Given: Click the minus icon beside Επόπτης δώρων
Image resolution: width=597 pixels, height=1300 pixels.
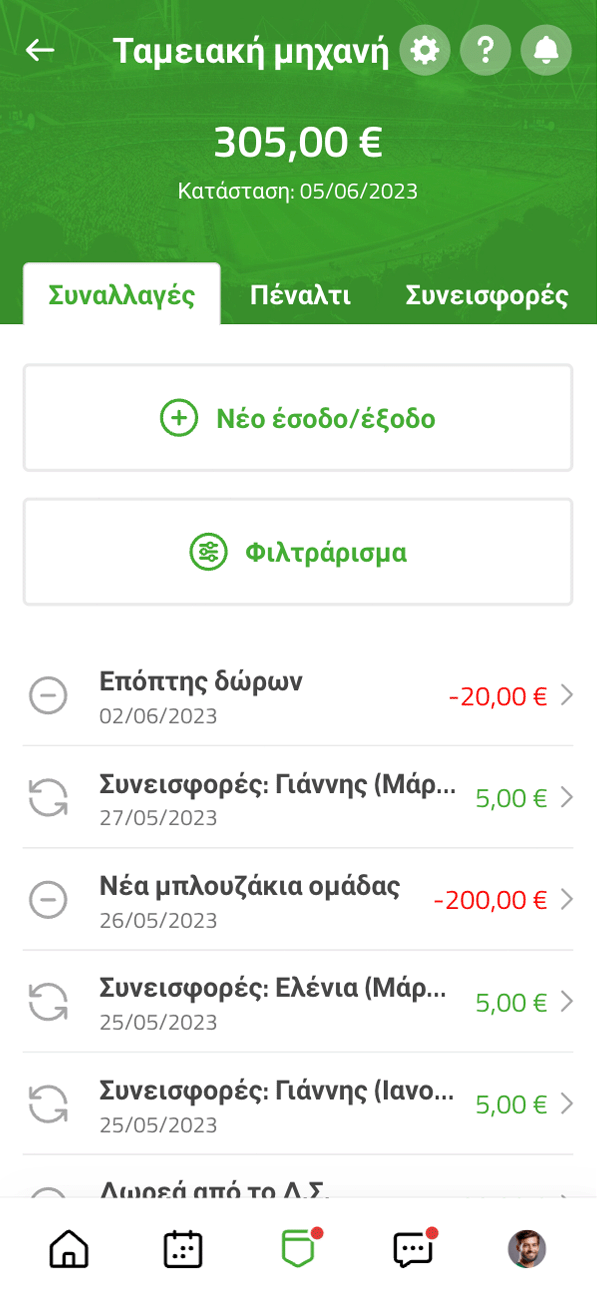Looking at the screenshot, I should tap(48, 695).
